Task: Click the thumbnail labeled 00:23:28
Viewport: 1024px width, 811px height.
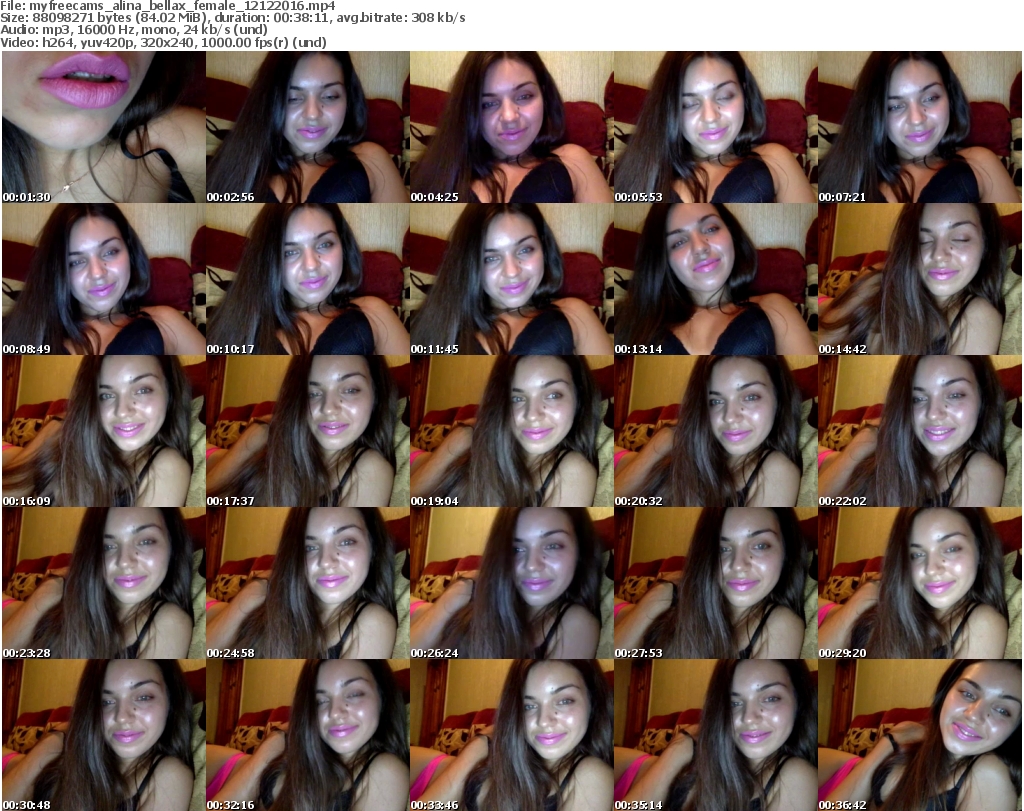Action: 104,583
